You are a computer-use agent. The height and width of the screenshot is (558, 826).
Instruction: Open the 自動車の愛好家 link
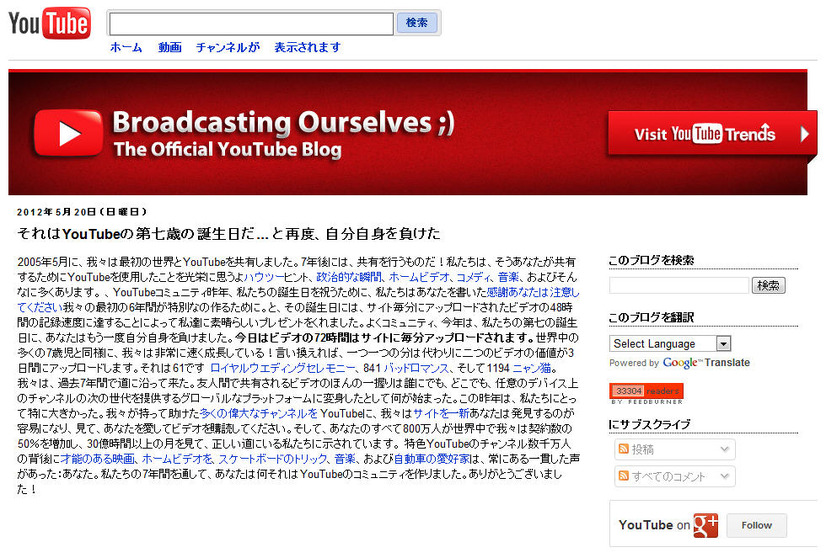[x=431, y=459]
